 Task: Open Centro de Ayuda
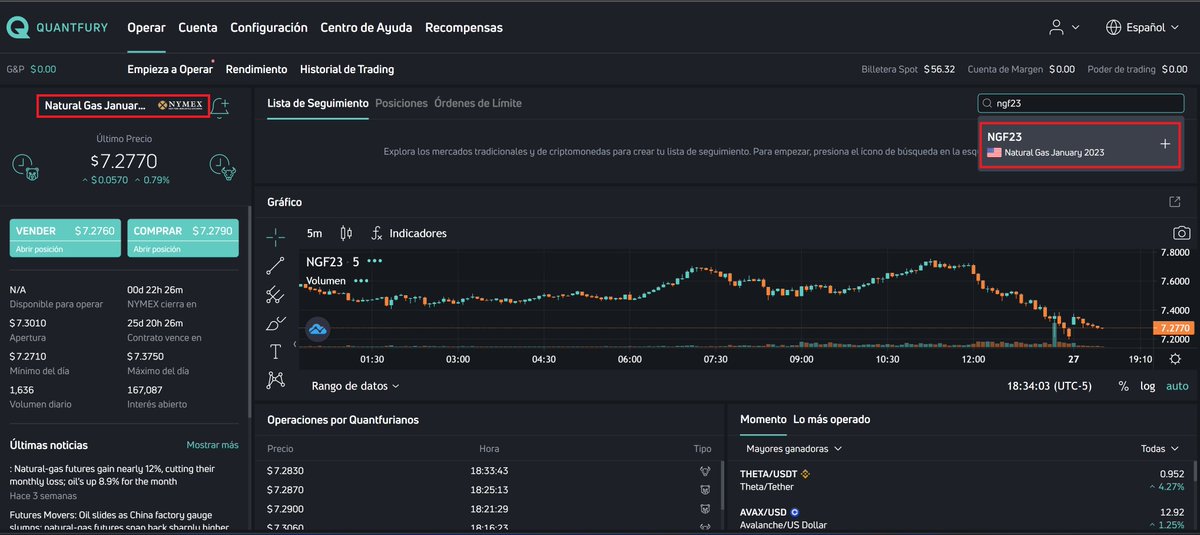click(366, 28)
